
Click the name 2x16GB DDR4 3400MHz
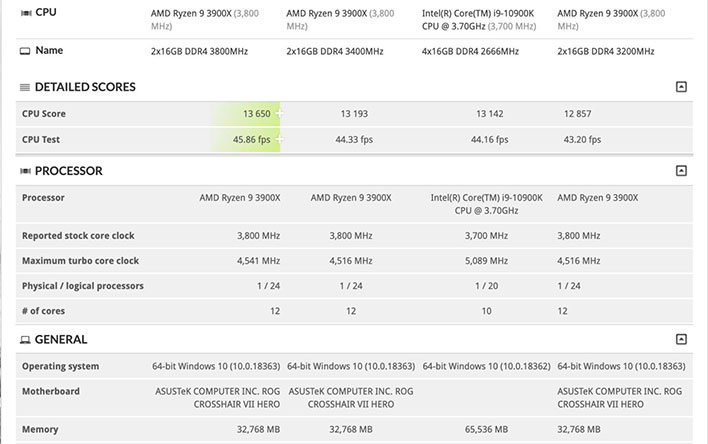coord(335,51)
